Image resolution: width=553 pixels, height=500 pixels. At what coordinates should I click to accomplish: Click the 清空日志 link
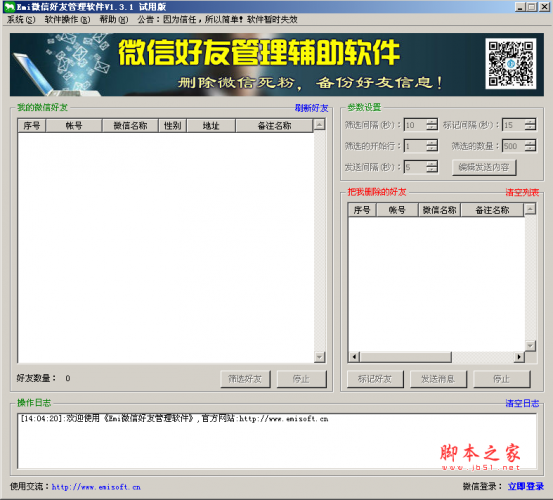pyautogui.click(x=522, y=403)
